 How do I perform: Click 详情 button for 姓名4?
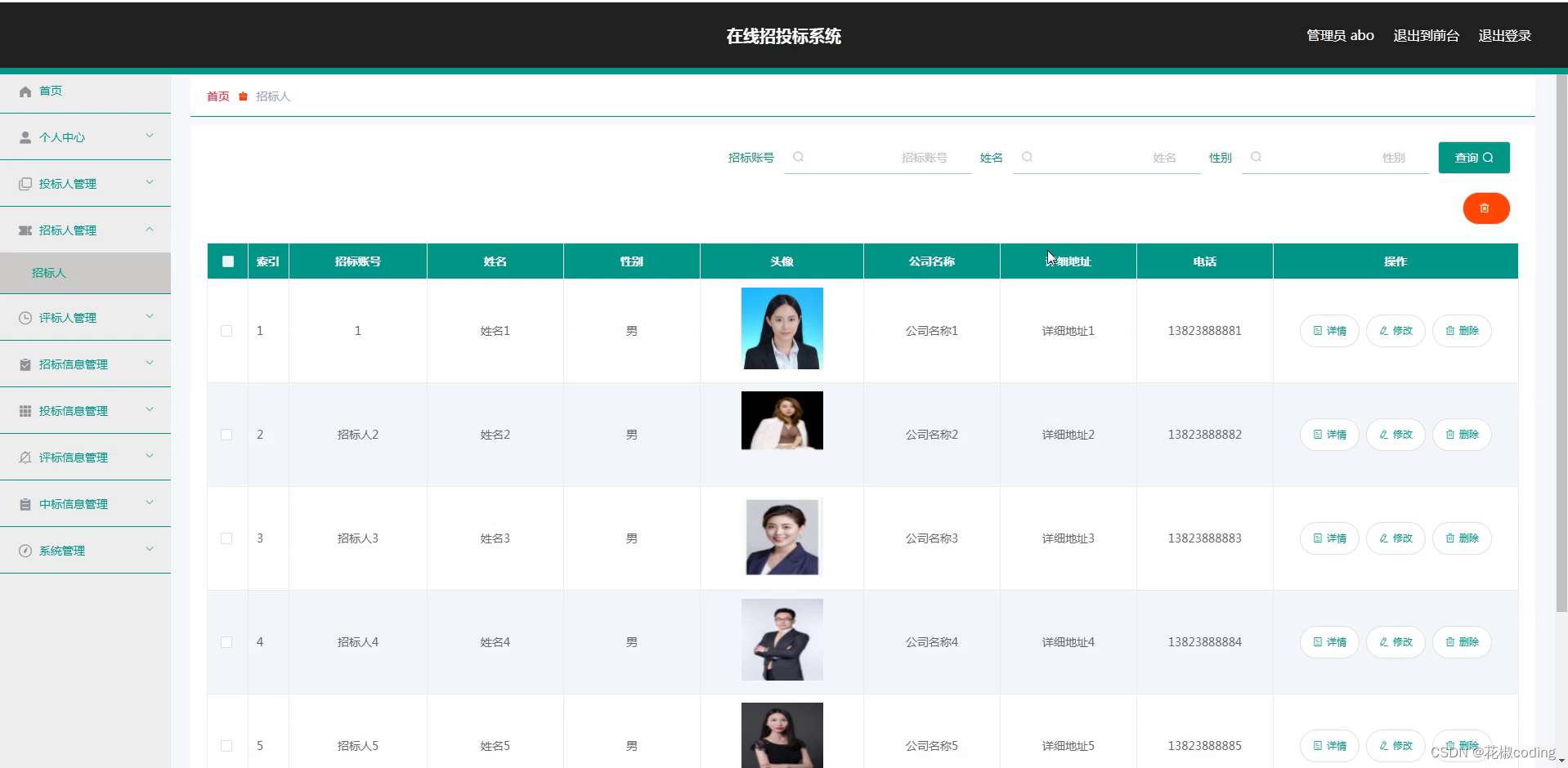pyautogui.click(x=1329, y=642)
